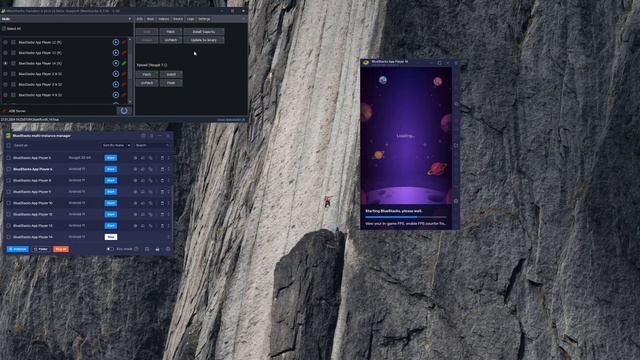Click the Folder button in instance manager footer

click(41, 249)
